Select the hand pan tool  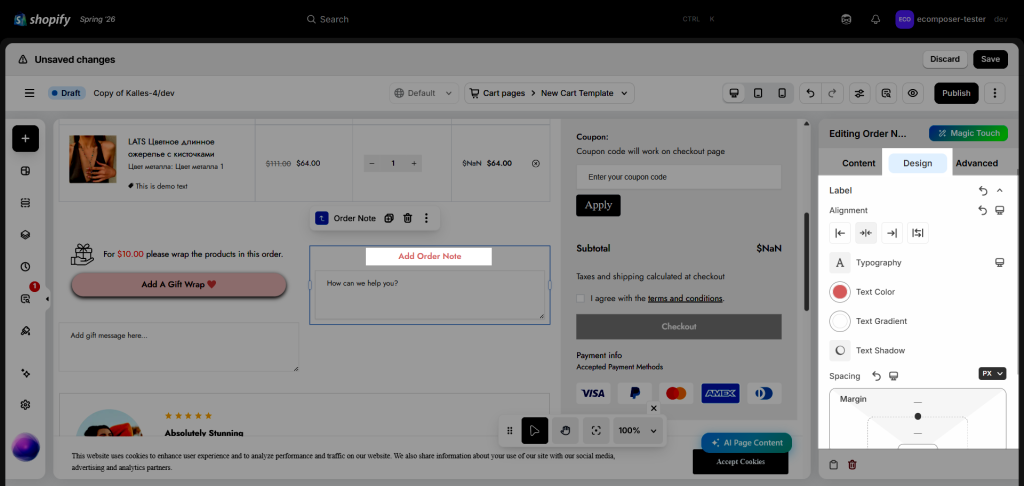[x=566, y=430]
